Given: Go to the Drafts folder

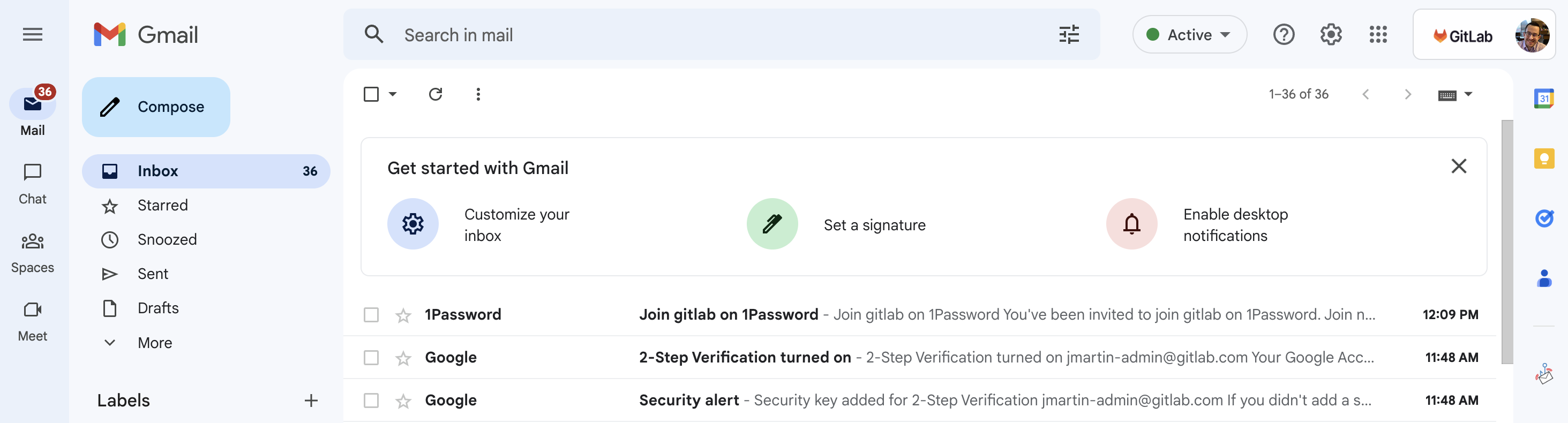Looking at the screenshot, I should coord(157,308).
